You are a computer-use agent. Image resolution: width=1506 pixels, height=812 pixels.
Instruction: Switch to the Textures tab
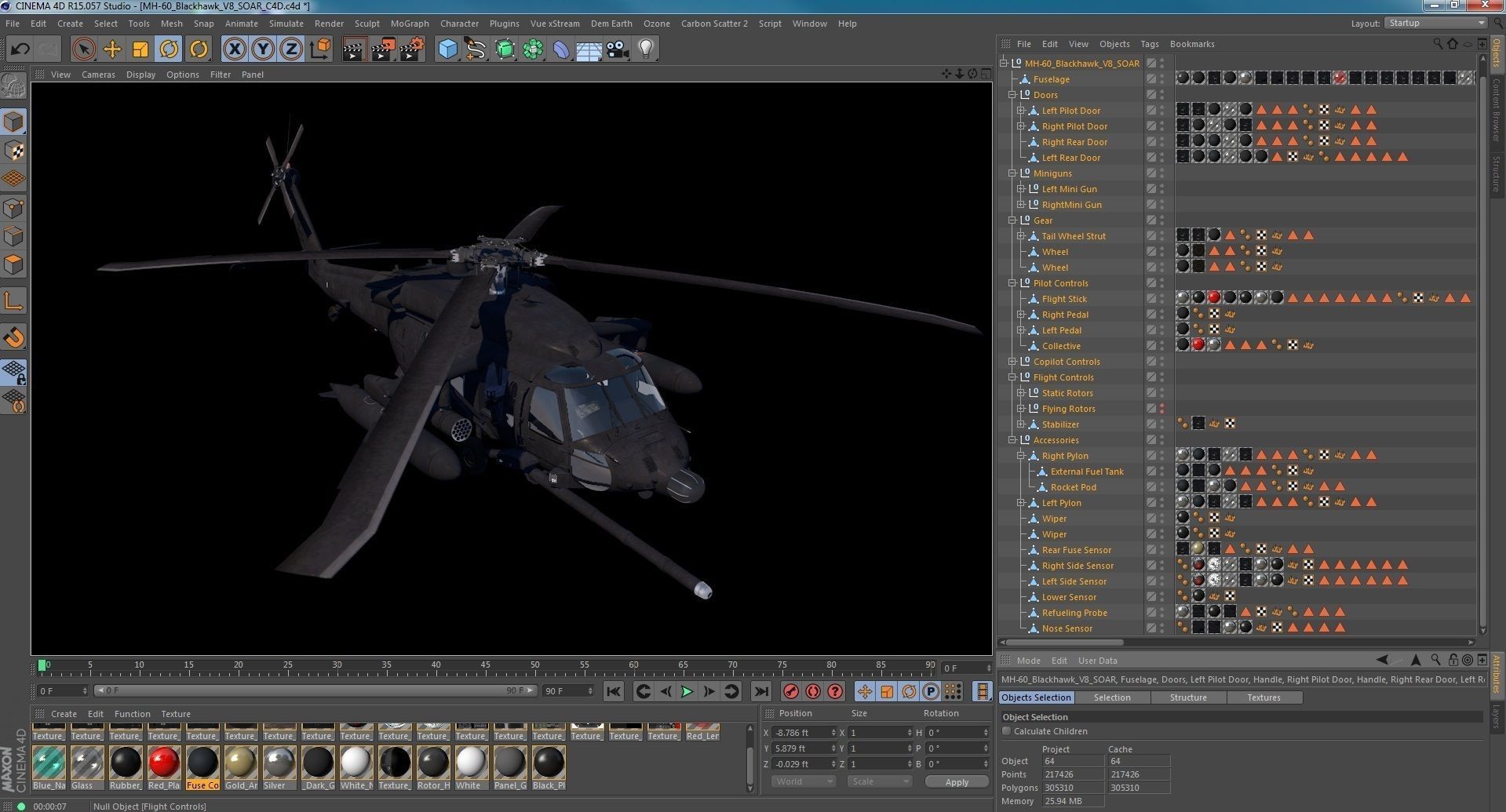pos(1264,697)
